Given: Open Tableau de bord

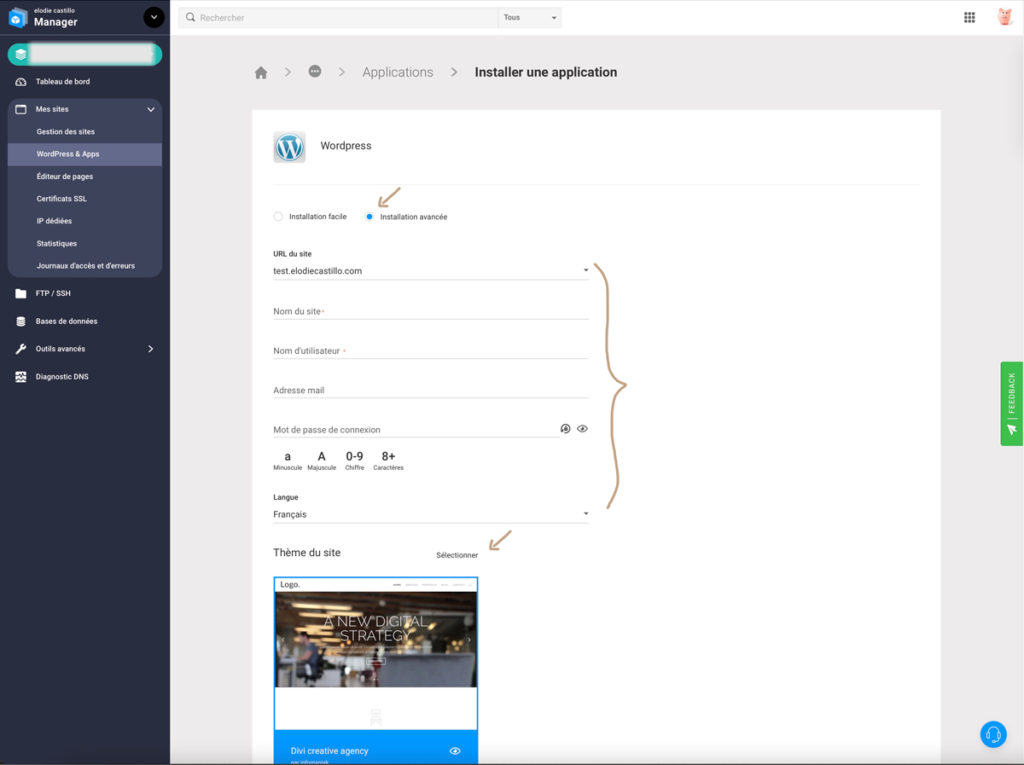Looking at the screenshot, I should pos(63,82).
